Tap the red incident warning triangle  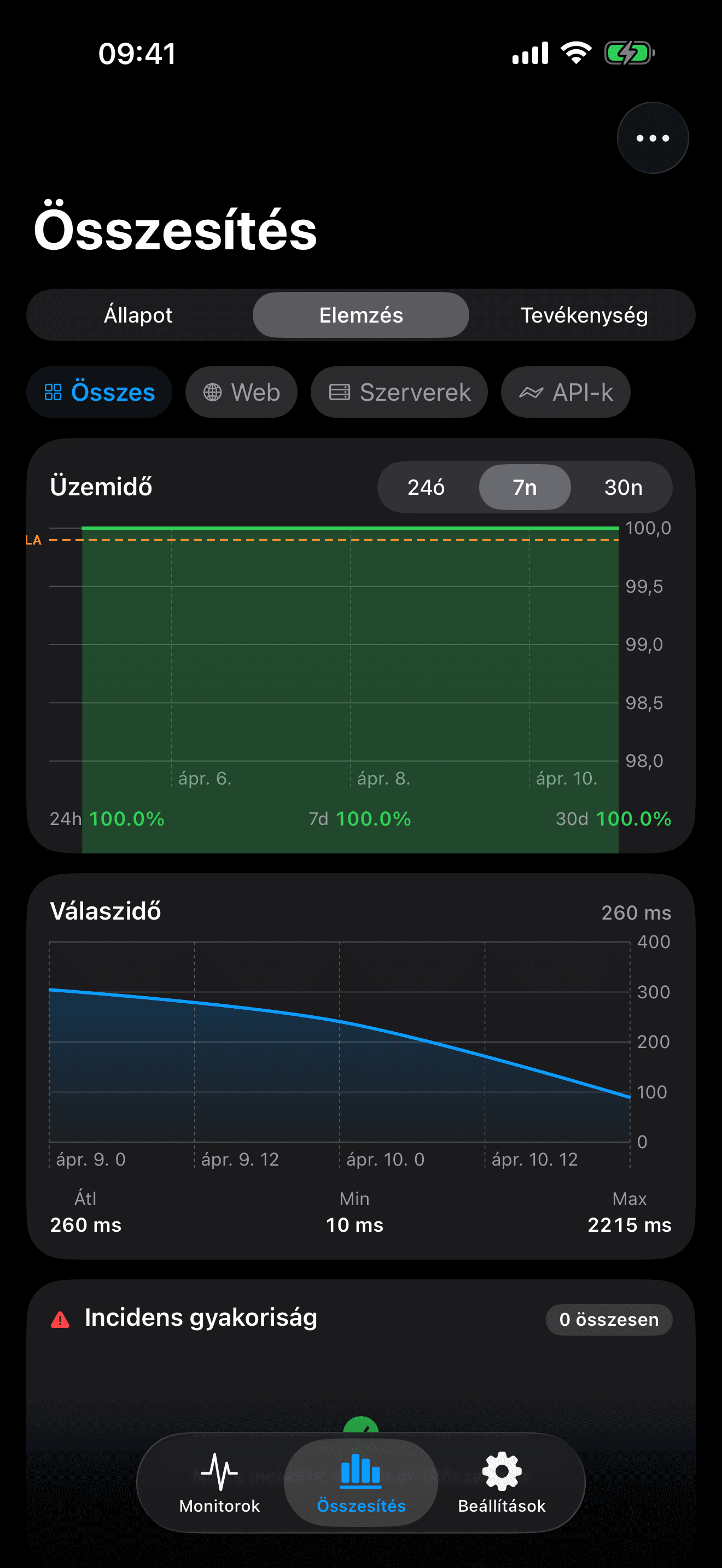pyautogui.click(x=60, y=1320)
